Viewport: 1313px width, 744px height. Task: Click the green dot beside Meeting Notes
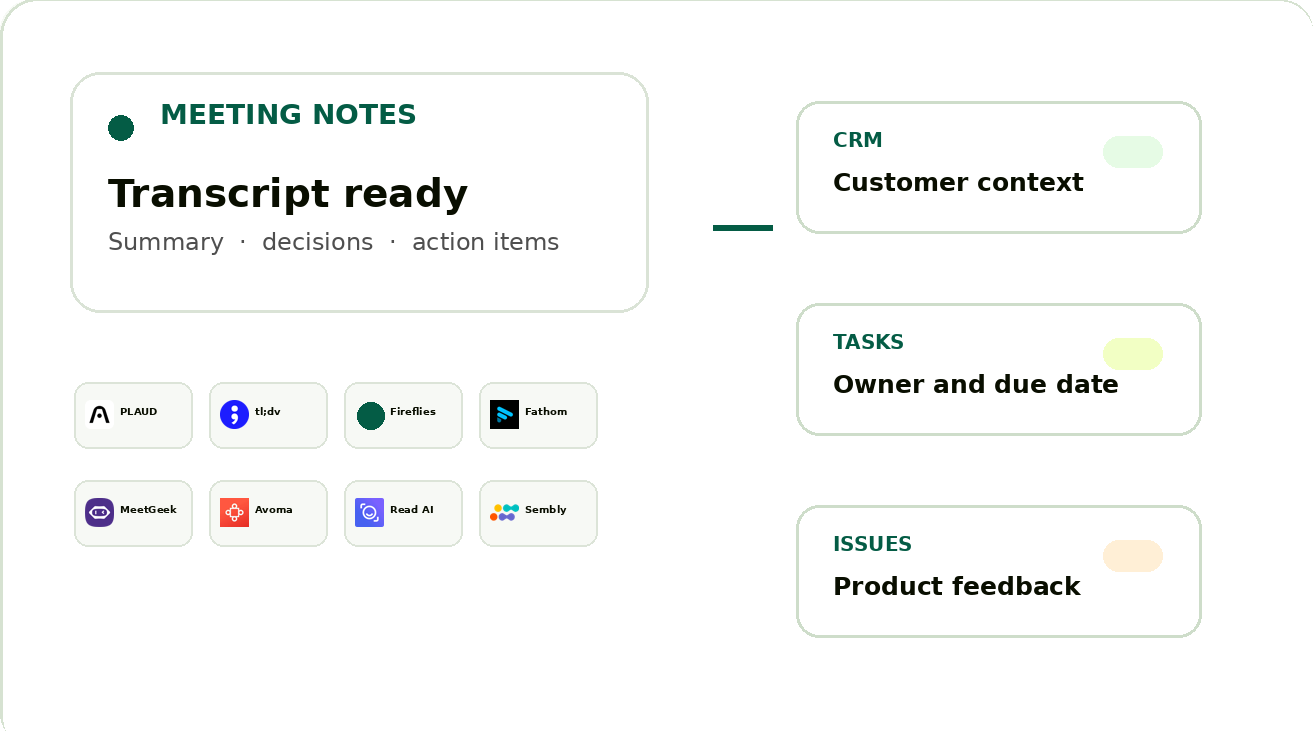click(121, 128)
